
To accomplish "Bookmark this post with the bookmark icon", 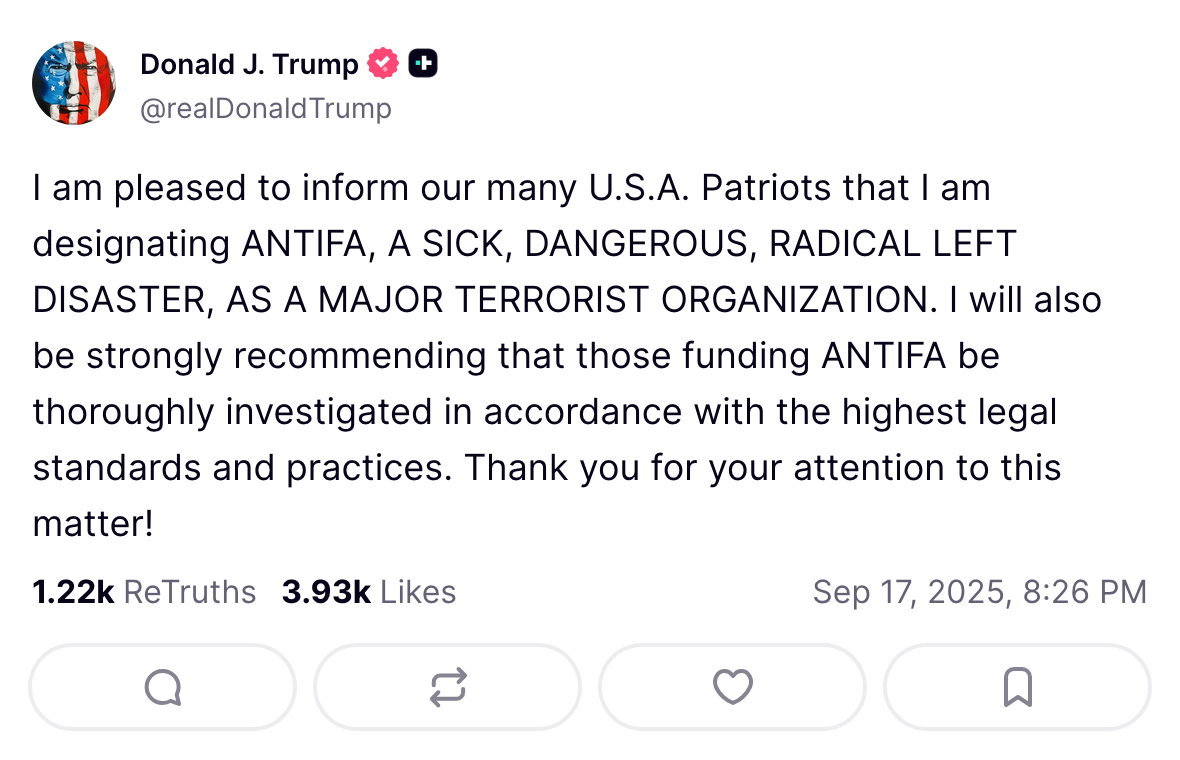I will (1017, 687).
